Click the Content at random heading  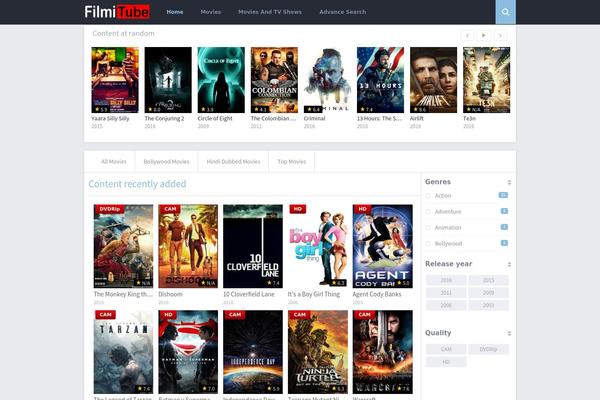click(123, 33)
